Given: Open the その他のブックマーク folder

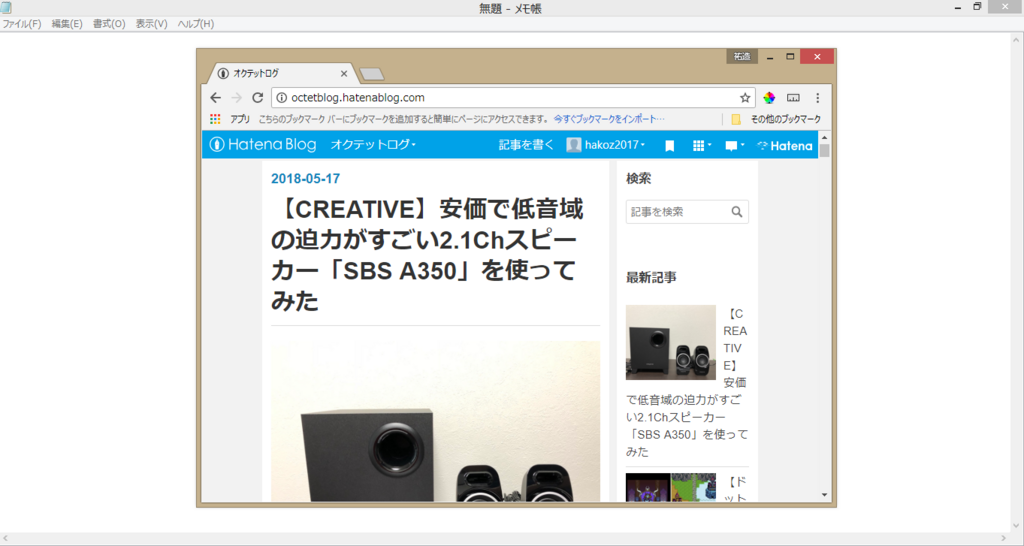Looking at the screenshot, I should 776,119.
